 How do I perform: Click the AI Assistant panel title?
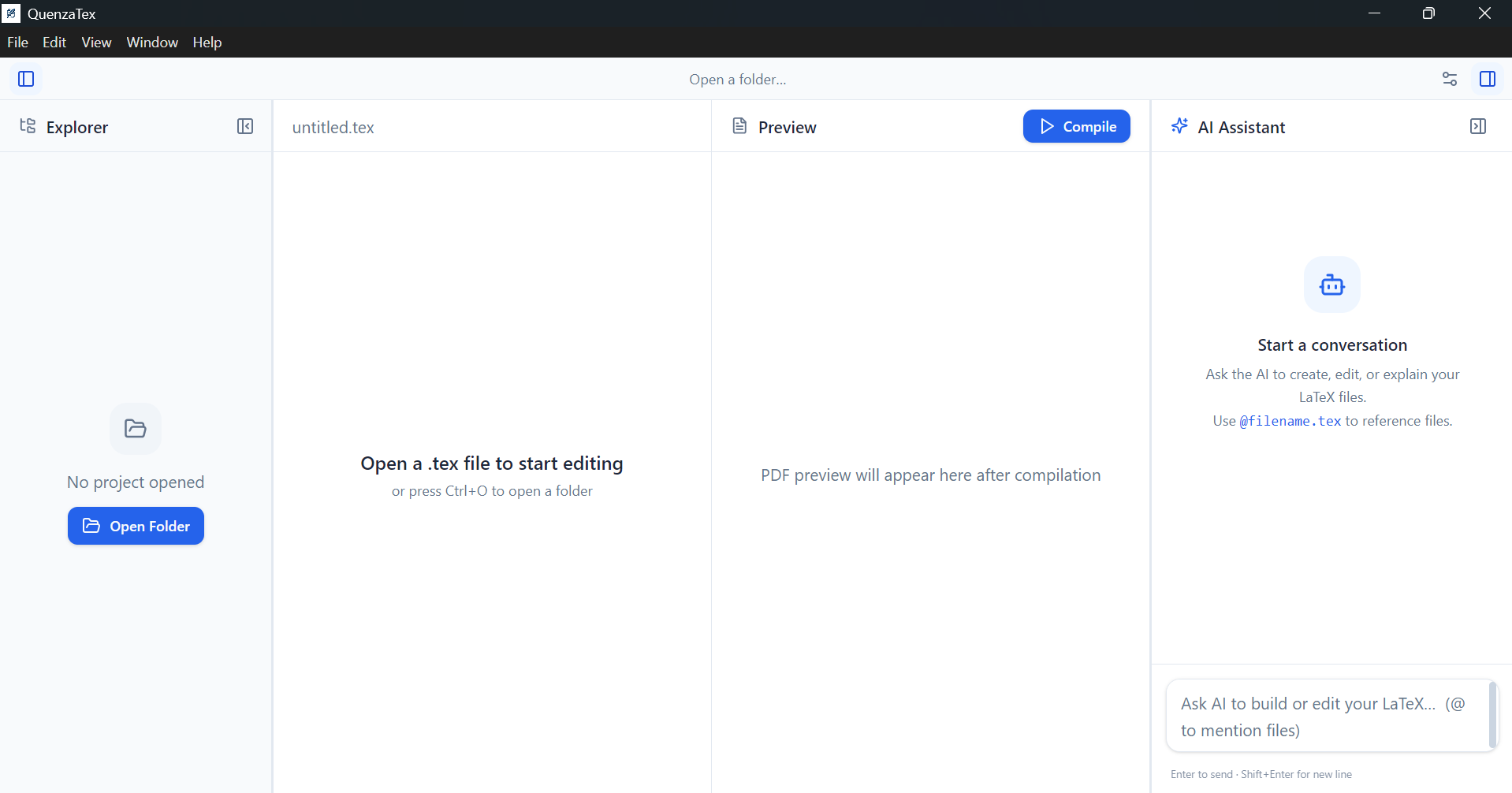point(1242,128)
